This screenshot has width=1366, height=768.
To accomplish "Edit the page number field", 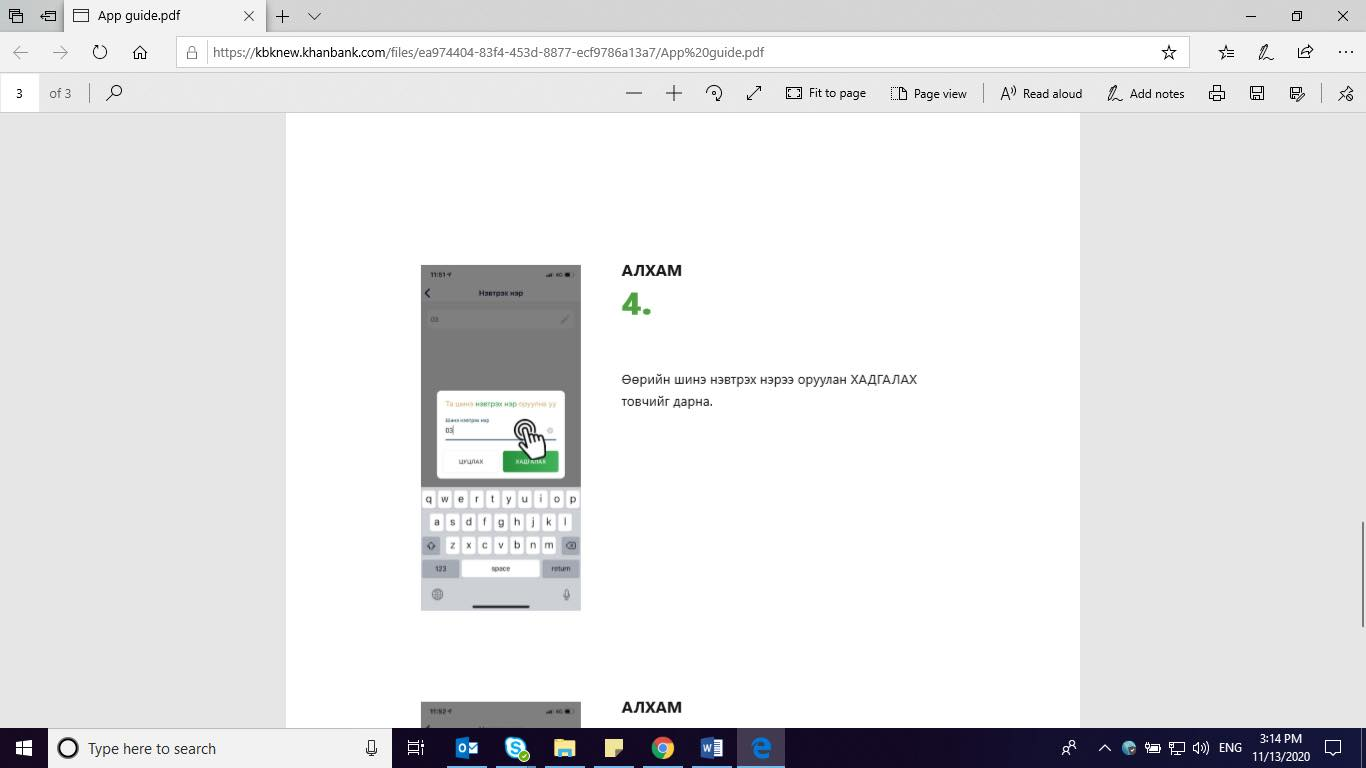I will point(19,93).
